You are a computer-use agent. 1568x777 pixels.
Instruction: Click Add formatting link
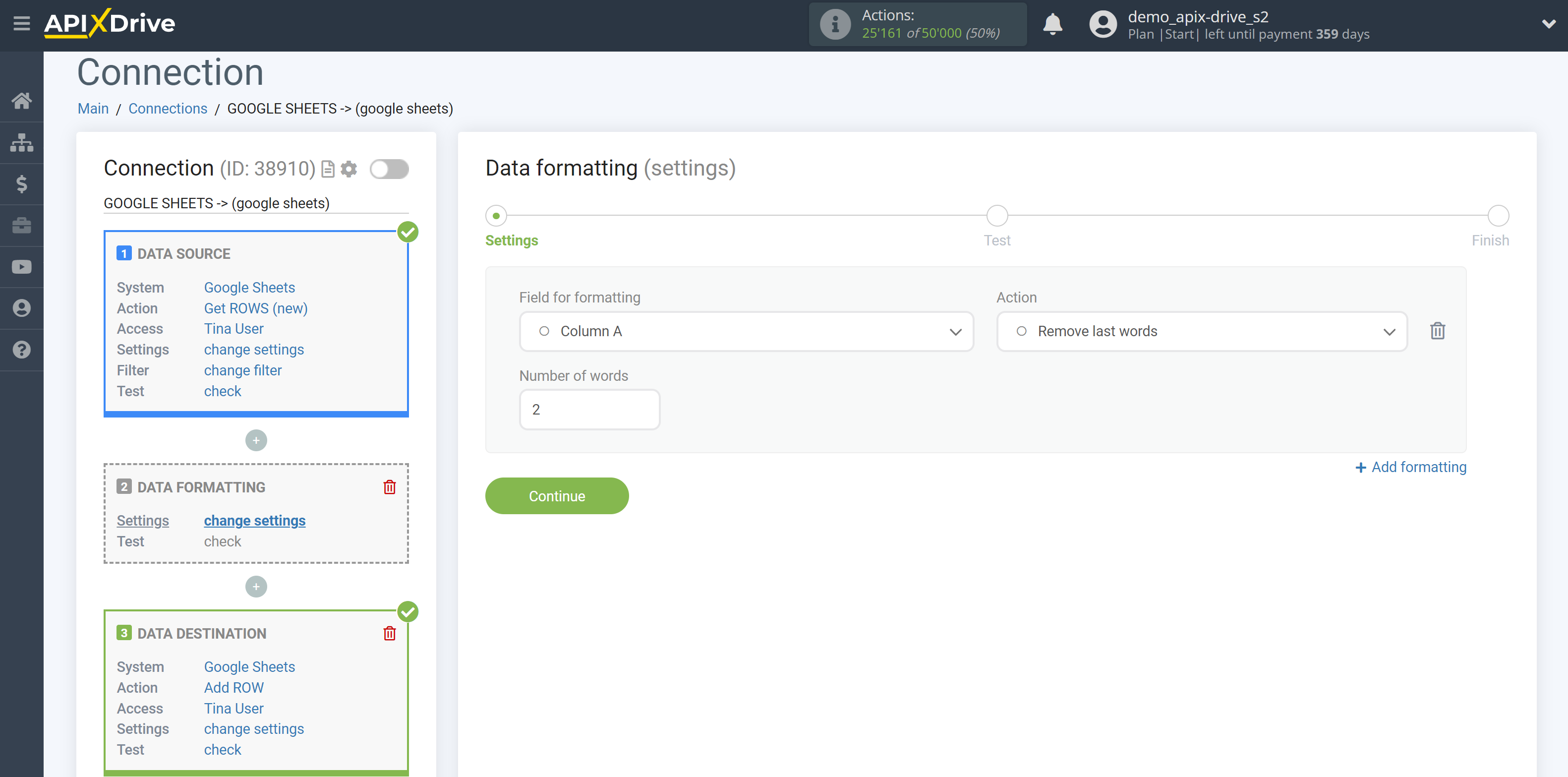1411,467
